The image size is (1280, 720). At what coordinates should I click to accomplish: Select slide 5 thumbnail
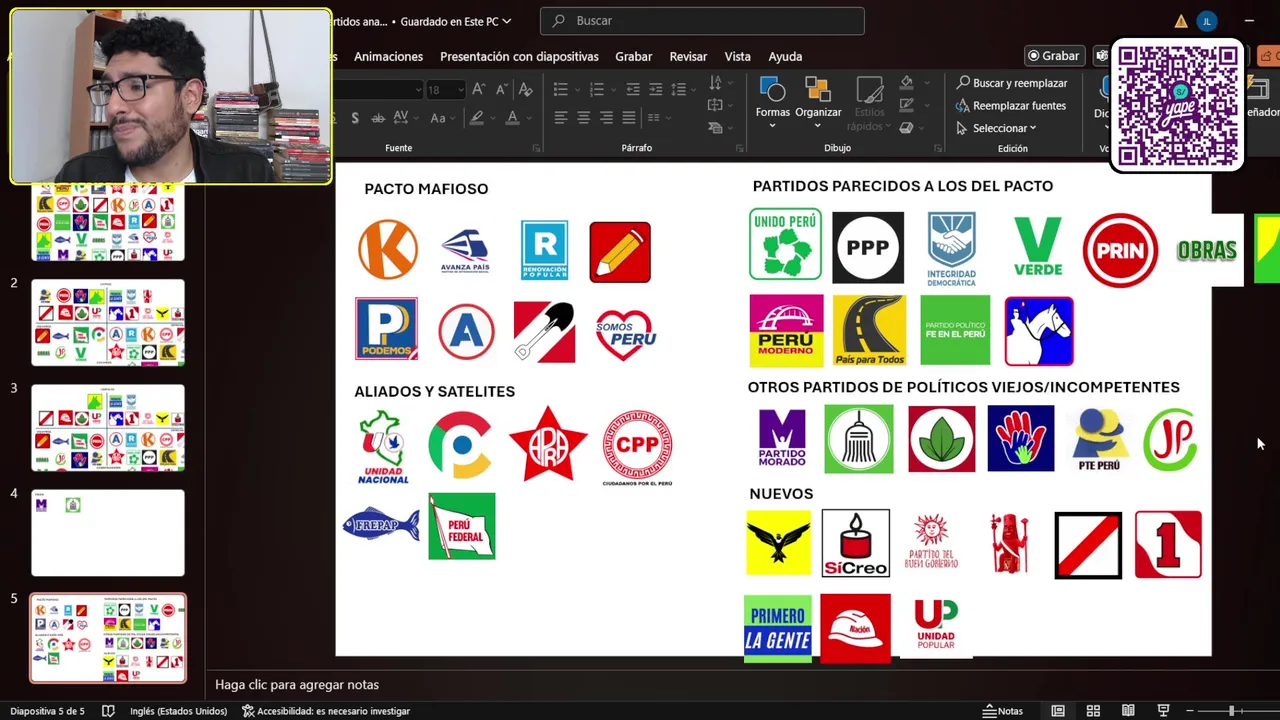coord(108,638)
